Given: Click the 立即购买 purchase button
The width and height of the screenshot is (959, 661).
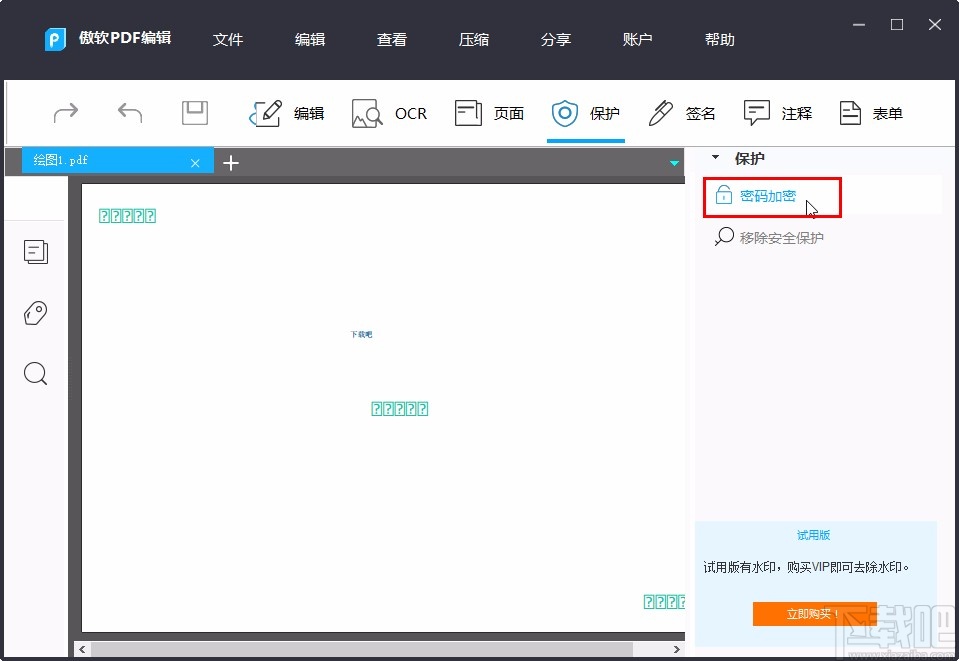Looking at the screenshot, I should pyautogui.click(x=814, y=614).
